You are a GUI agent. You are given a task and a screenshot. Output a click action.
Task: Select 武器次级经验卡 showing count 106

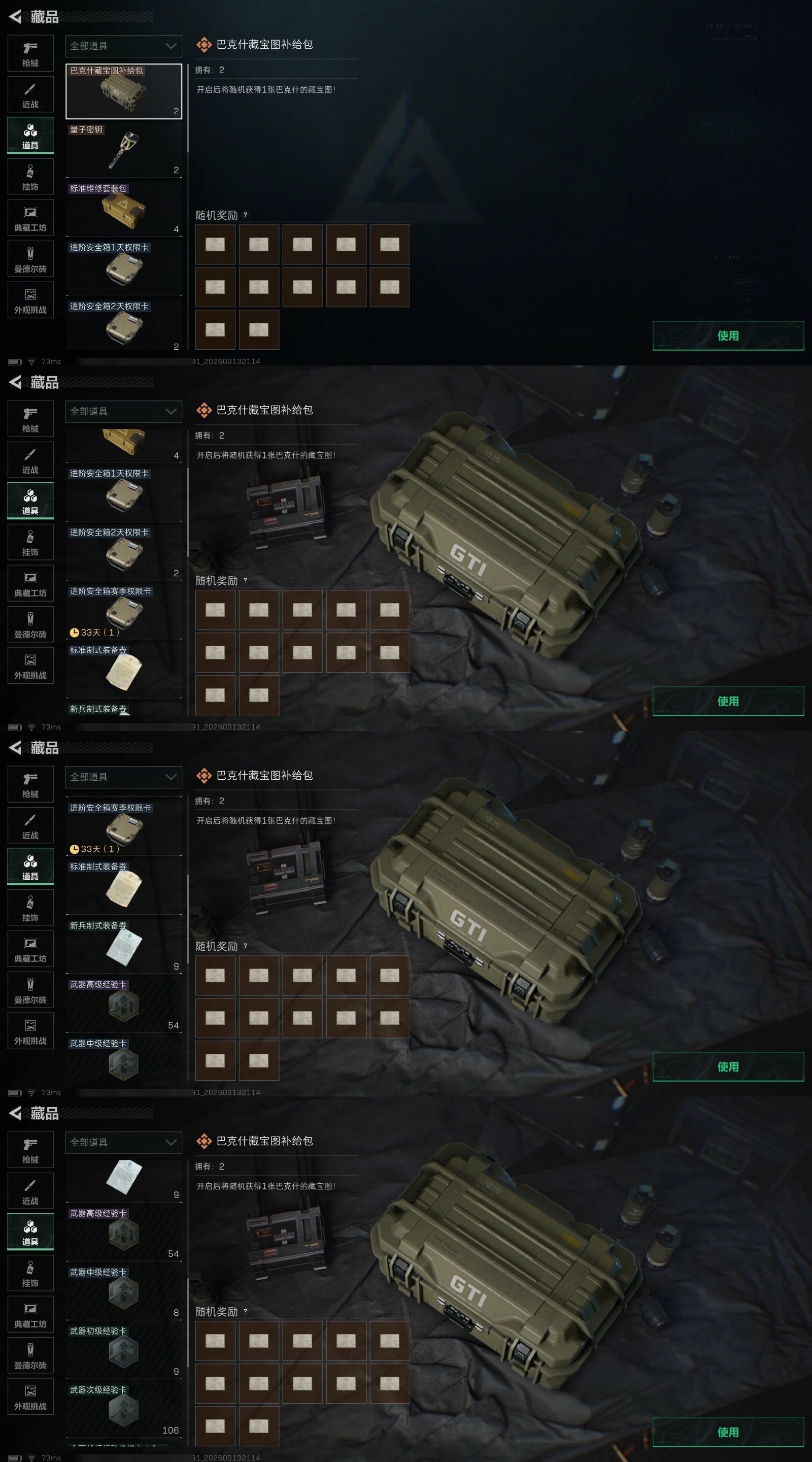tap(124, 1410)
